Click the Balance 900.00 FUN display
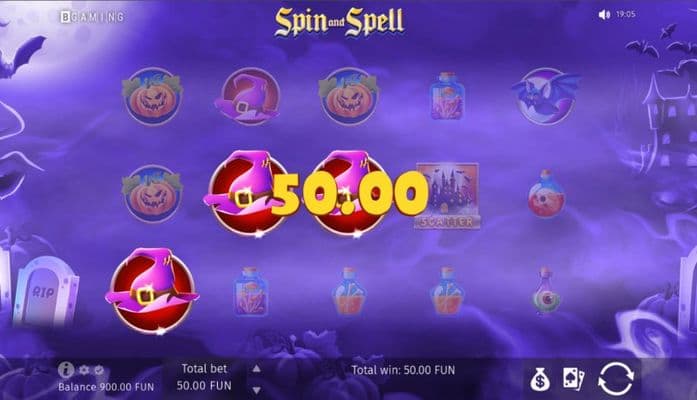The image size is (697, 400). (x=106, y=387)
